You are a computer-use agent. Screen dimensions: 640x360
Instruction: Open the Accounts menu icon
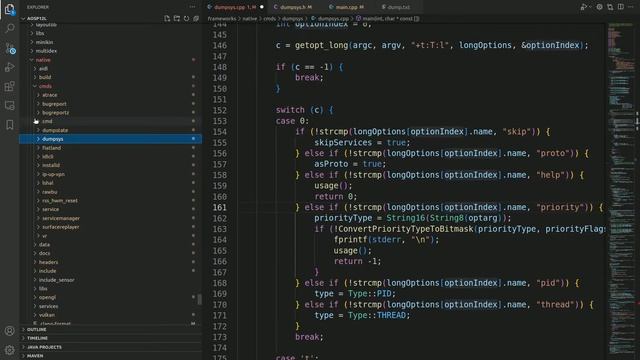pyautogui.click(x=9, y=331)
